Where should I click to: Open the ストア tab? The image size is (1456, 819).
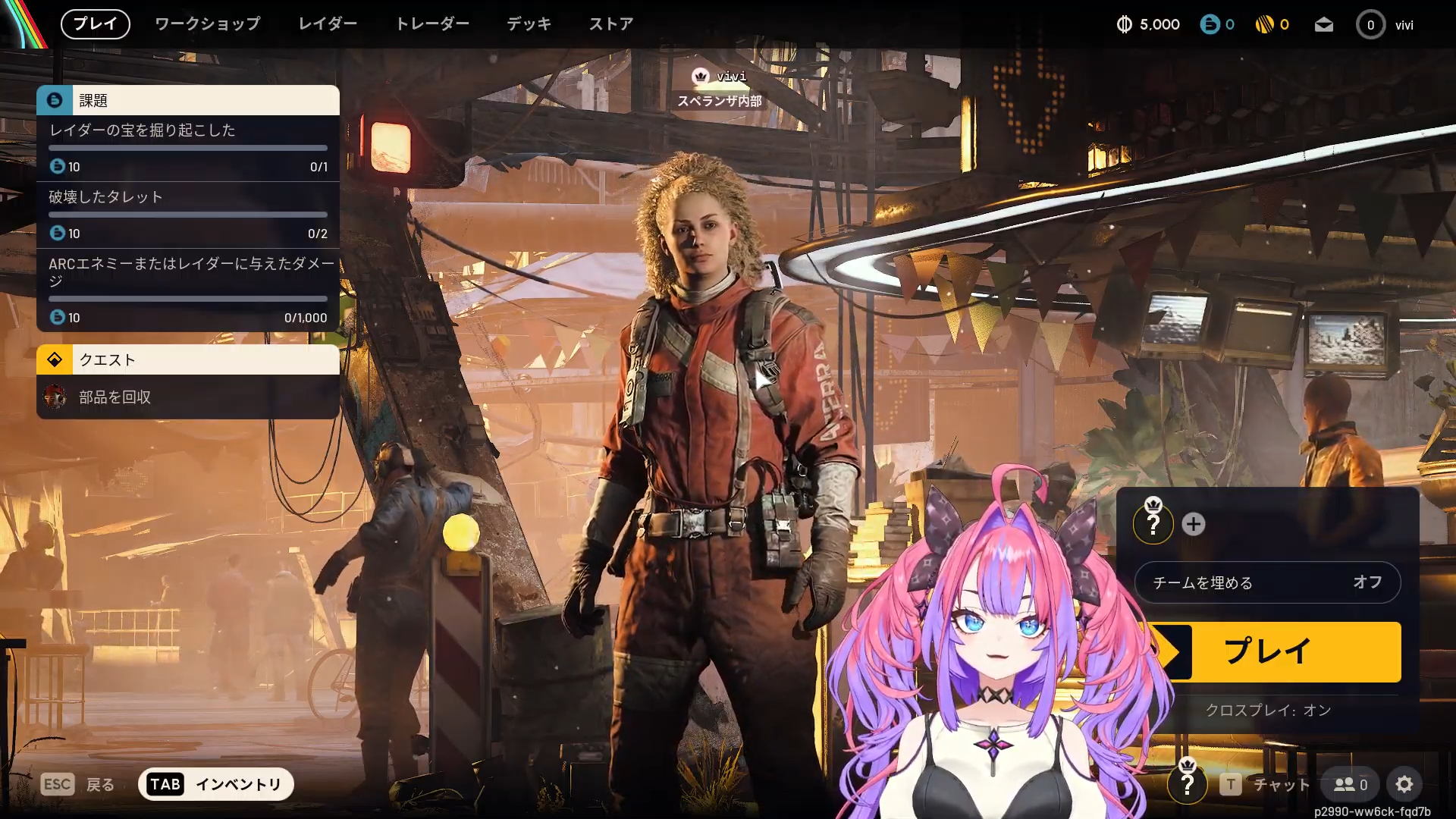(x=610, y=24)
